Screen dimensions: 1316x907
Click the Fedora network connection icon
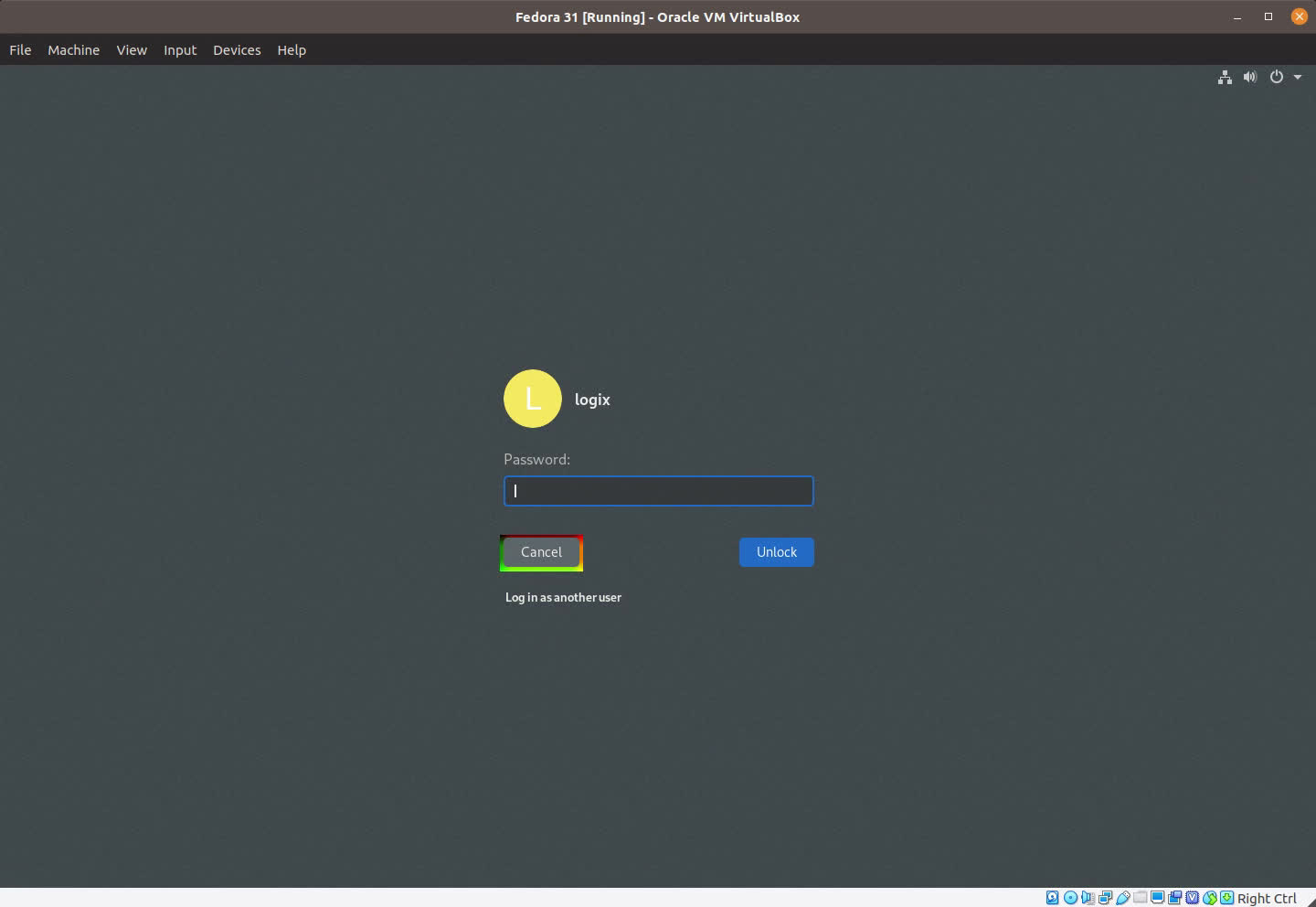click(x=1225, y=78)
